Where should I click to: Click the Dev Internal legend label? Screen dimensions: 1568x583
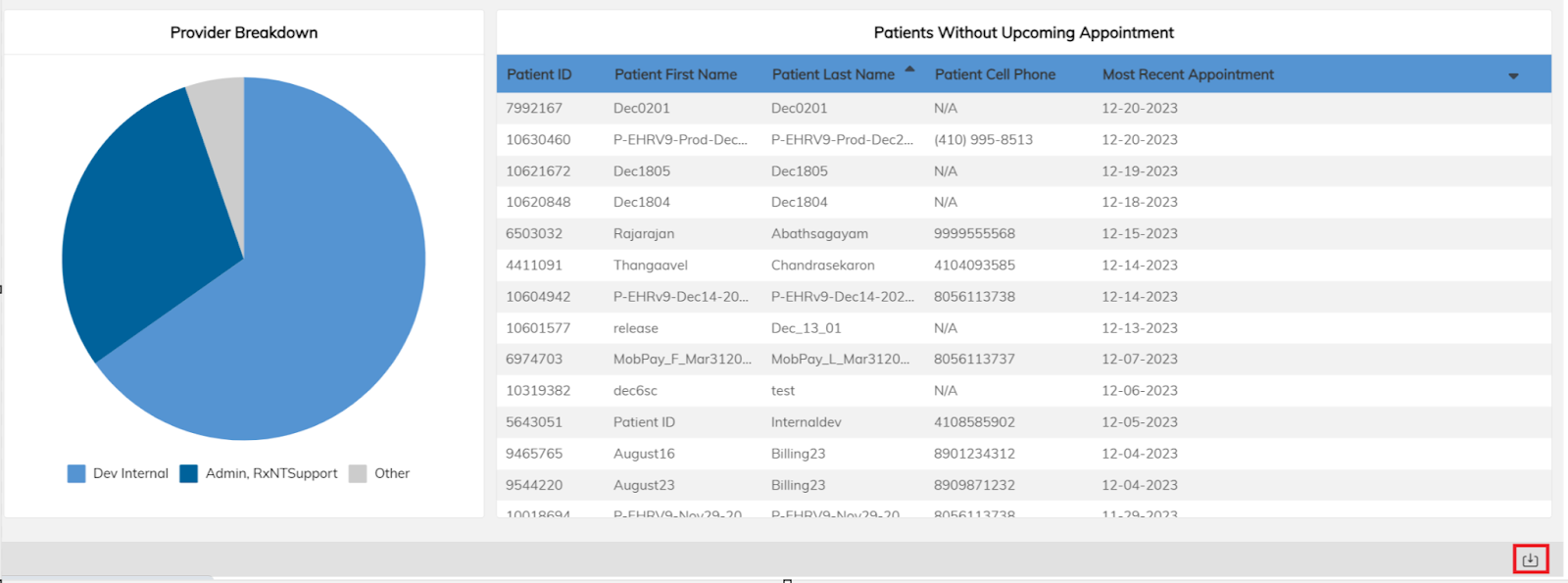pos(130,473)
